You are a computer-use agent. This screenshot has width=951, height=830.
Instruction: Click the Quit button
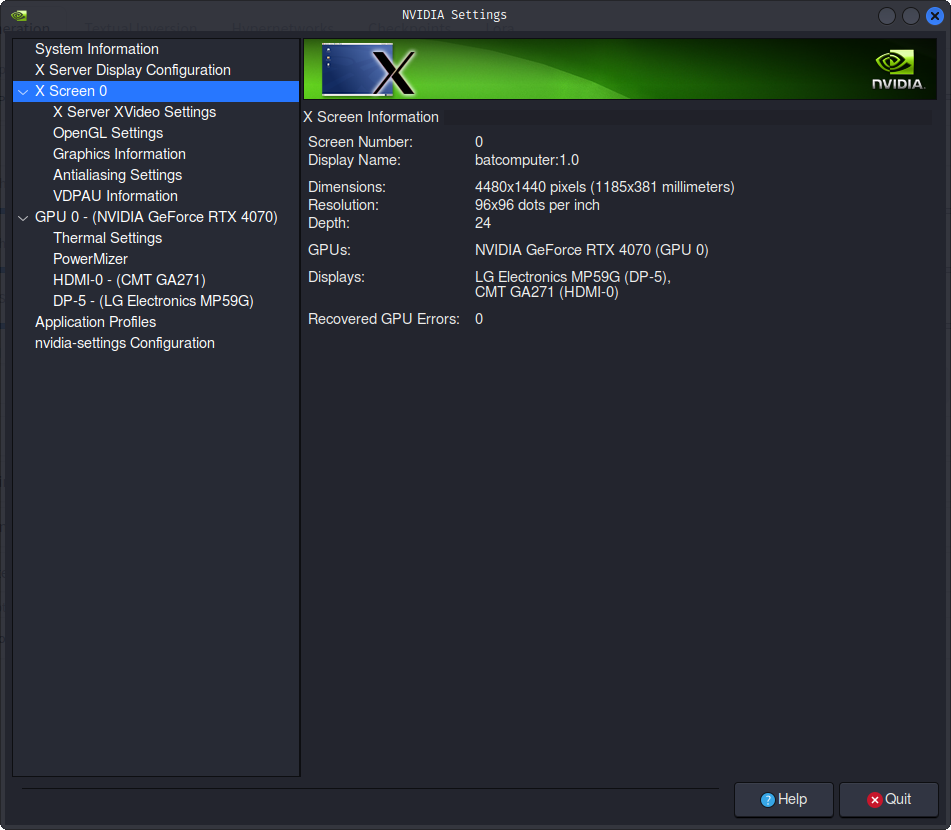(888, 800)
